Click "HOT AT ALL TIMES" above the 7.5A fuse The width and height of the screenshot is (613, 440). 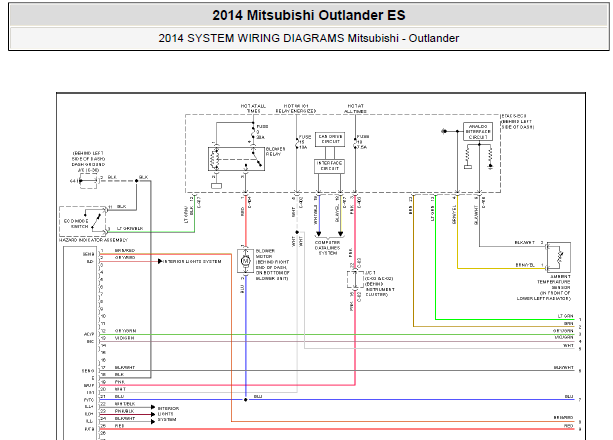[x=355, y=108]
